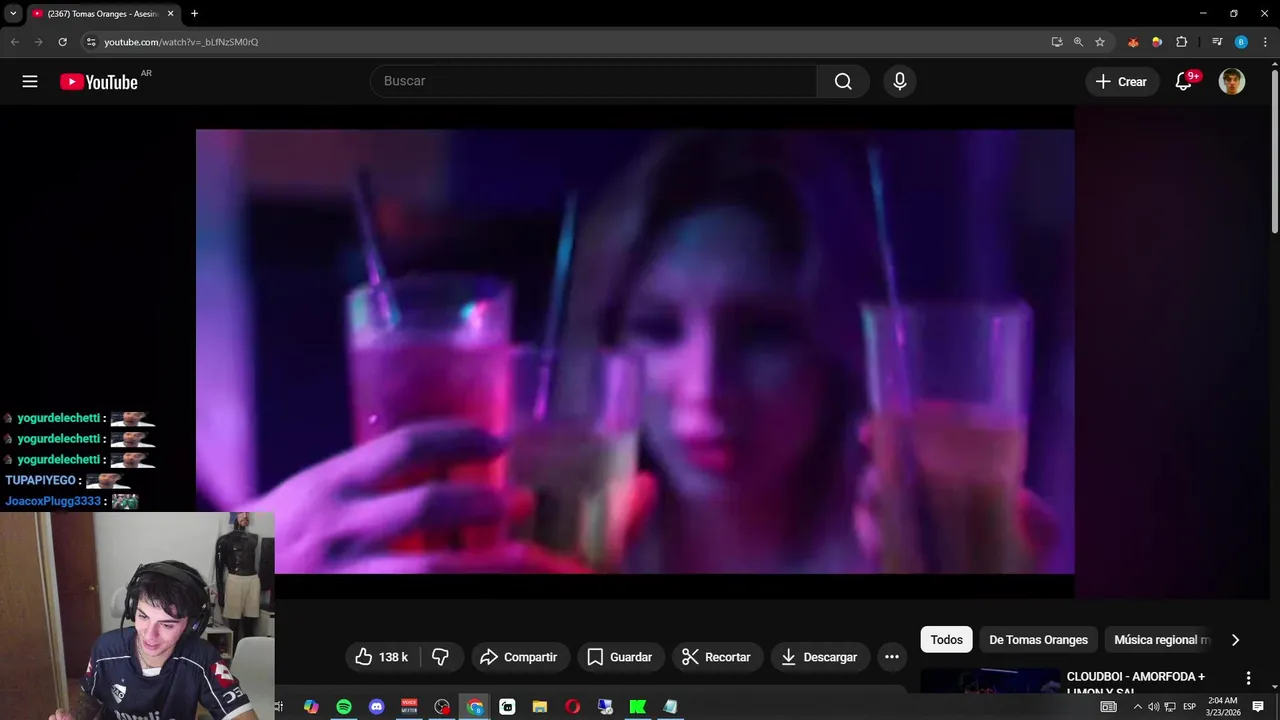1280x720 pixels.
Task: Open the colorful circles extension
Action: 1157,42
